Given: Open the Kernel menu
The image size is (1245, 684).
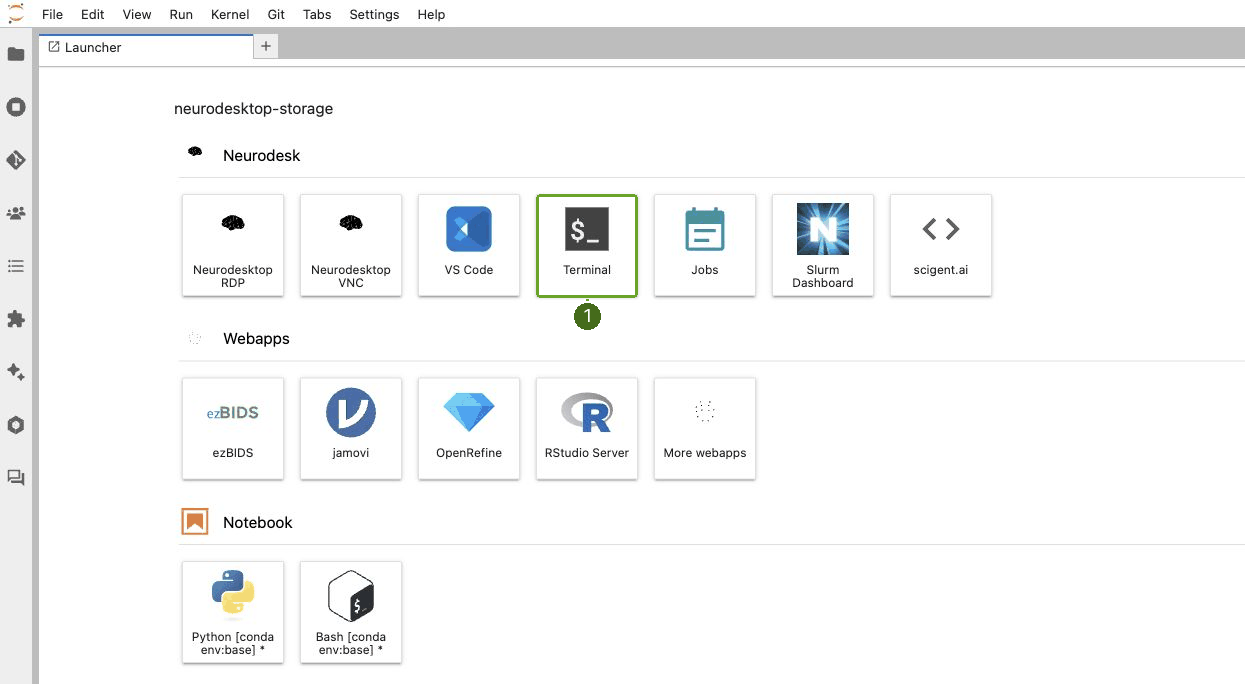Looking at the screenshot, I should coord(231,14).
